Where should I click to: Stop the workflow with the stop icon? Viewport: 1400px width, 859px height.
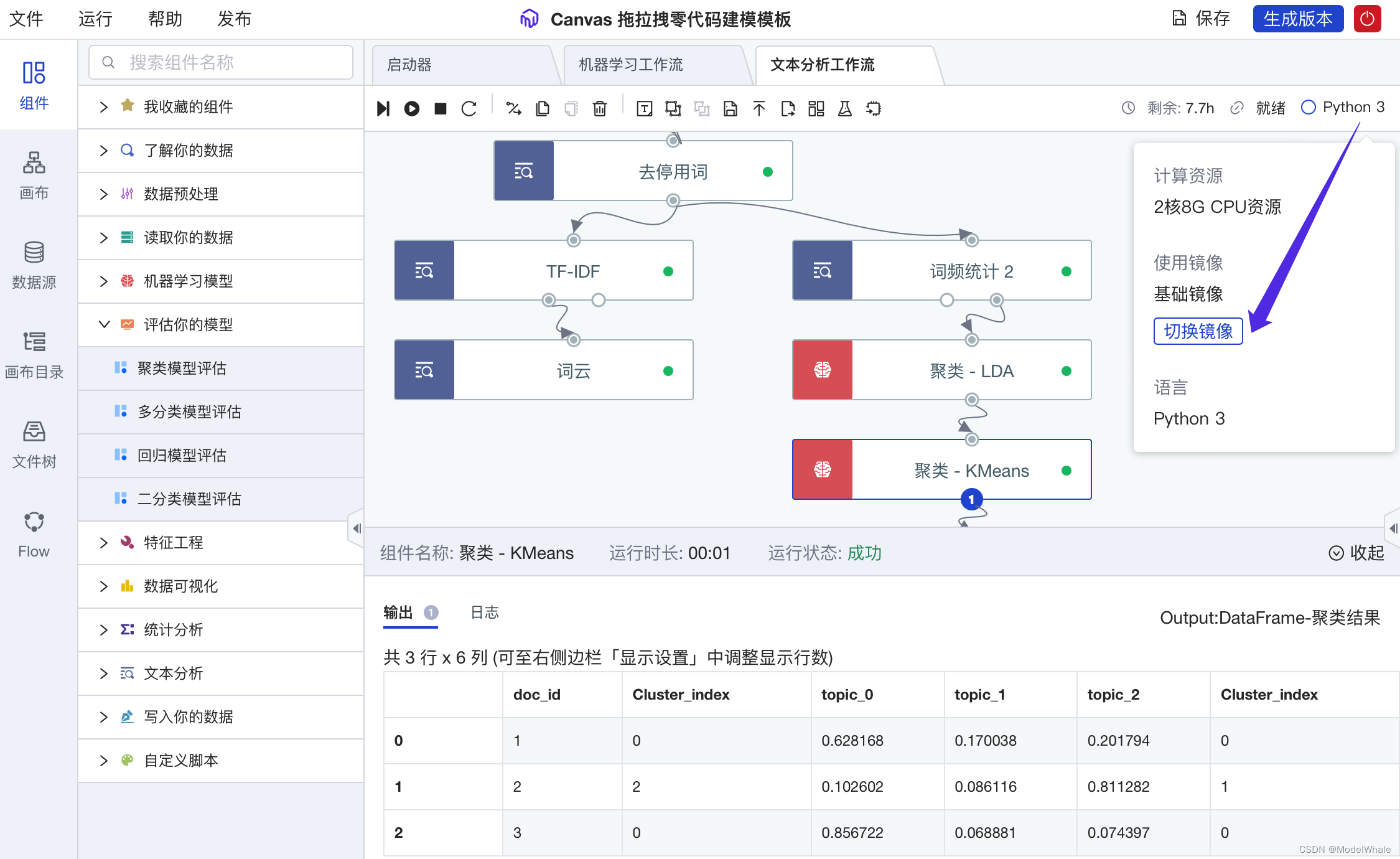(x=441, y=108)
